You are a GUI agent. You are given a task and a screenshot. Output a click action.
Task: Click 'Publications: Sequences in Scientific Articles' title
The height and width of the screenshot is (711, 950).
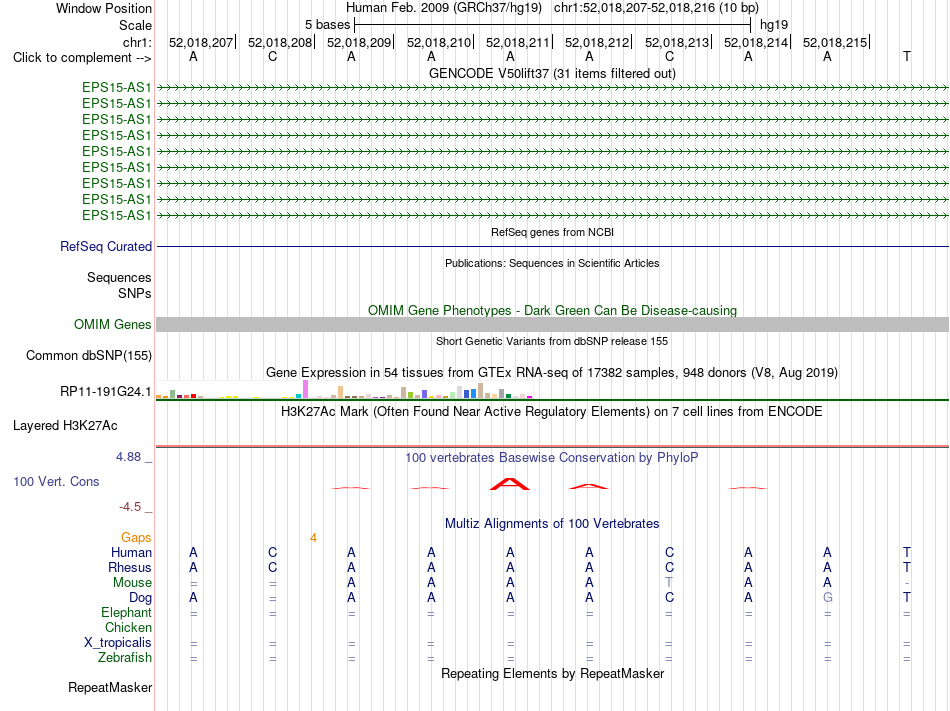tap(553, 263)
